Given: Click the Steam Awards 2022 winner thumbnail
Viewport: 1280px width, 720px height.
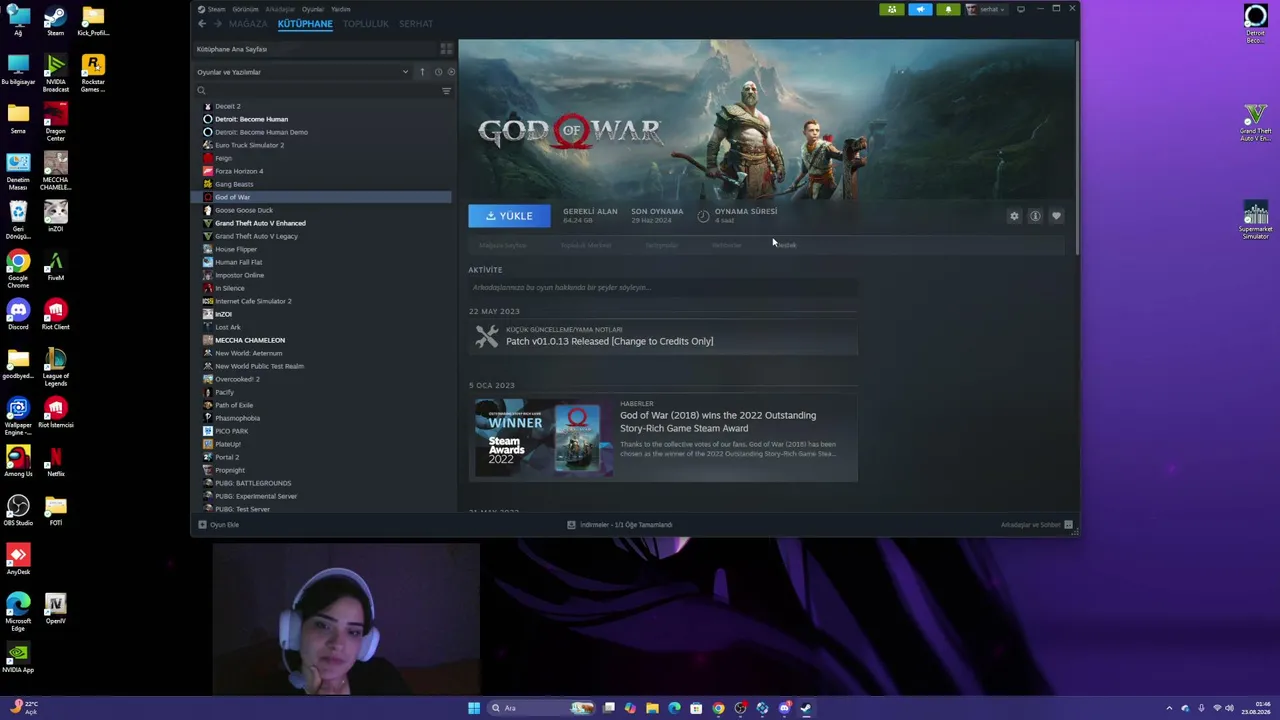Looking at the screenshot, I should click(543, 438).
